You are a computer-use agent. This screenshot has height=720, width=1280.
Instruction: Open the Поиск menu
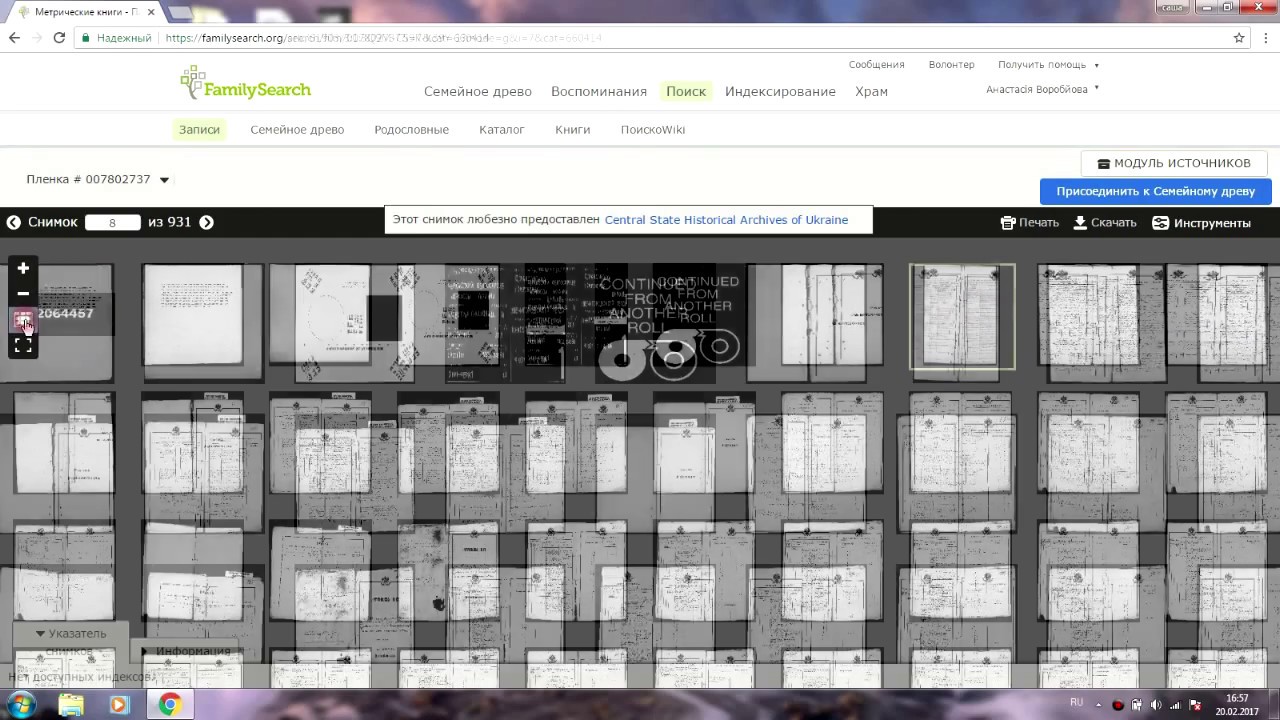click(x=686, y=92)
